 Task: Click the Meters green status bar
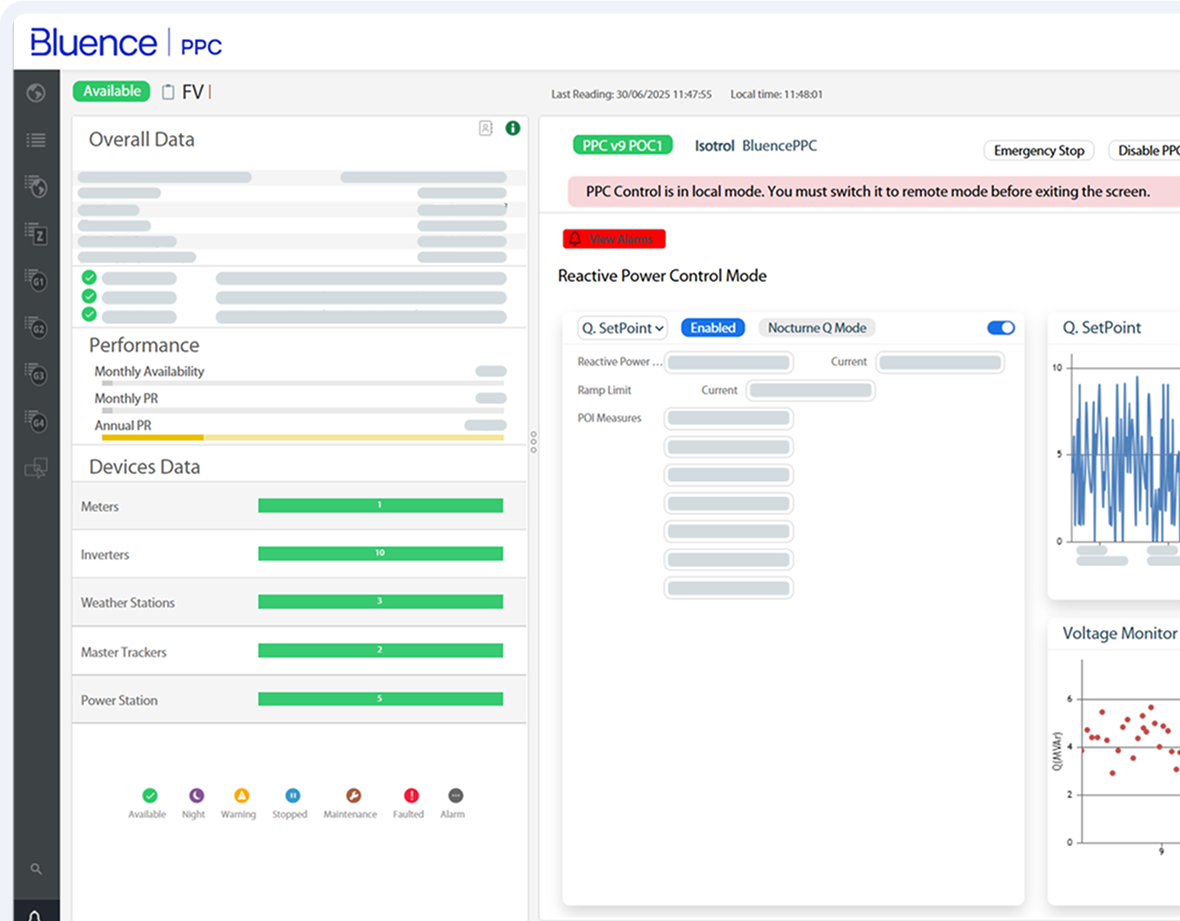click(x=380, y=506)
